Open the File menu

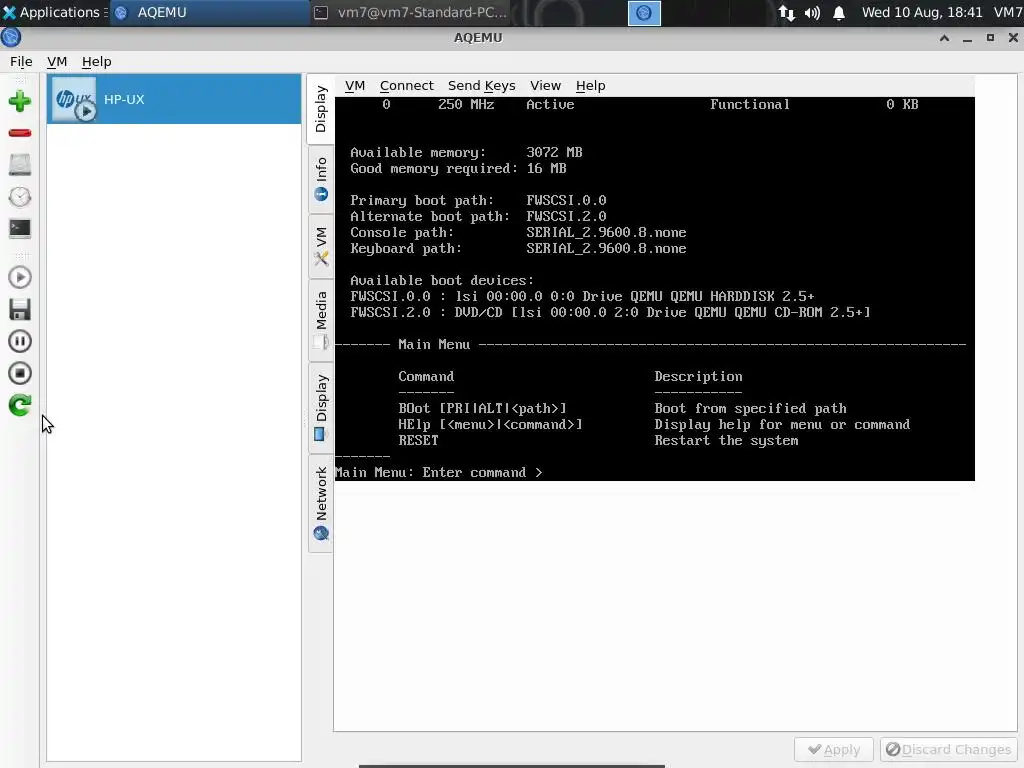pyautogui.click(x=21, y=61)
